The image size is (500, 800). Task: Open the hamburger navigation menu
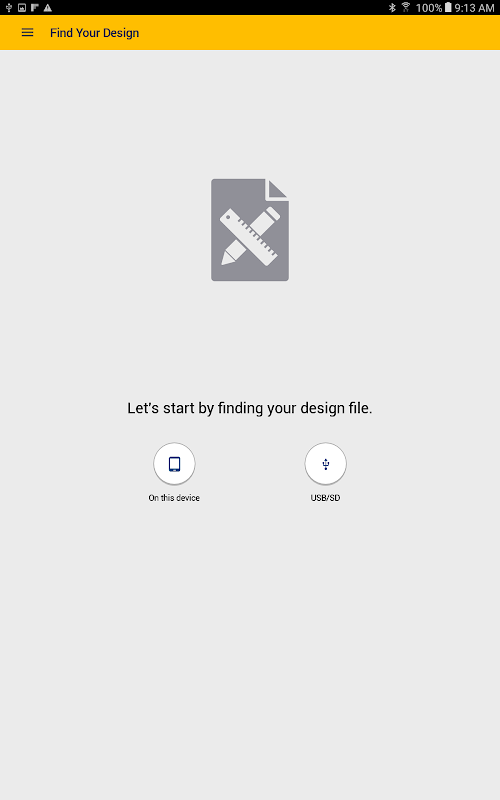pyautogui.click(x=28, y=33)
